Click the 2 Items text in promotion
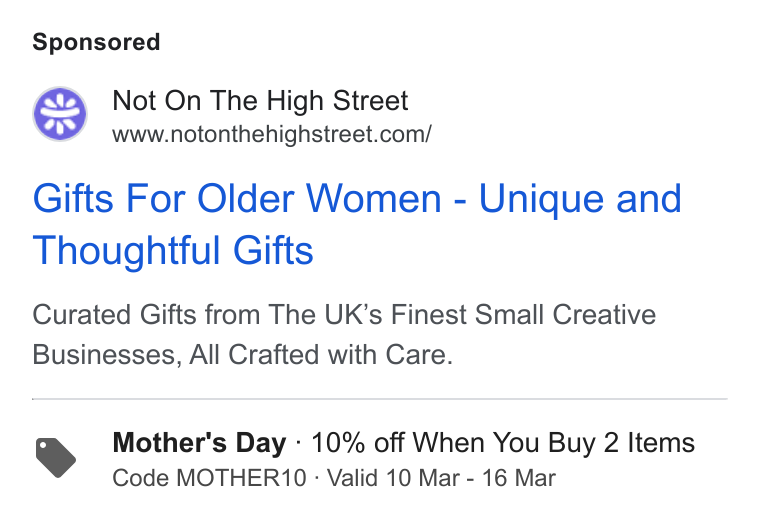760x516 pixels. pos(649,443)
